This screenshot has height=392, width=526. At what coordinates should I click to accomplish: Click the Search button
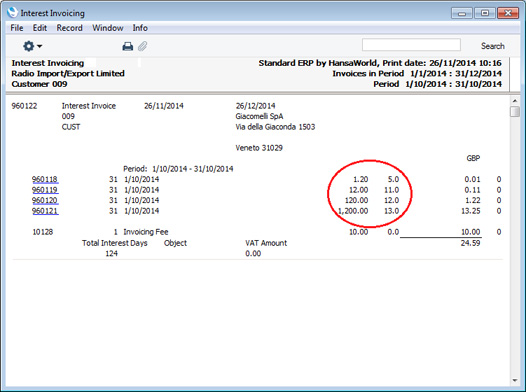click(x=492, y=46)
